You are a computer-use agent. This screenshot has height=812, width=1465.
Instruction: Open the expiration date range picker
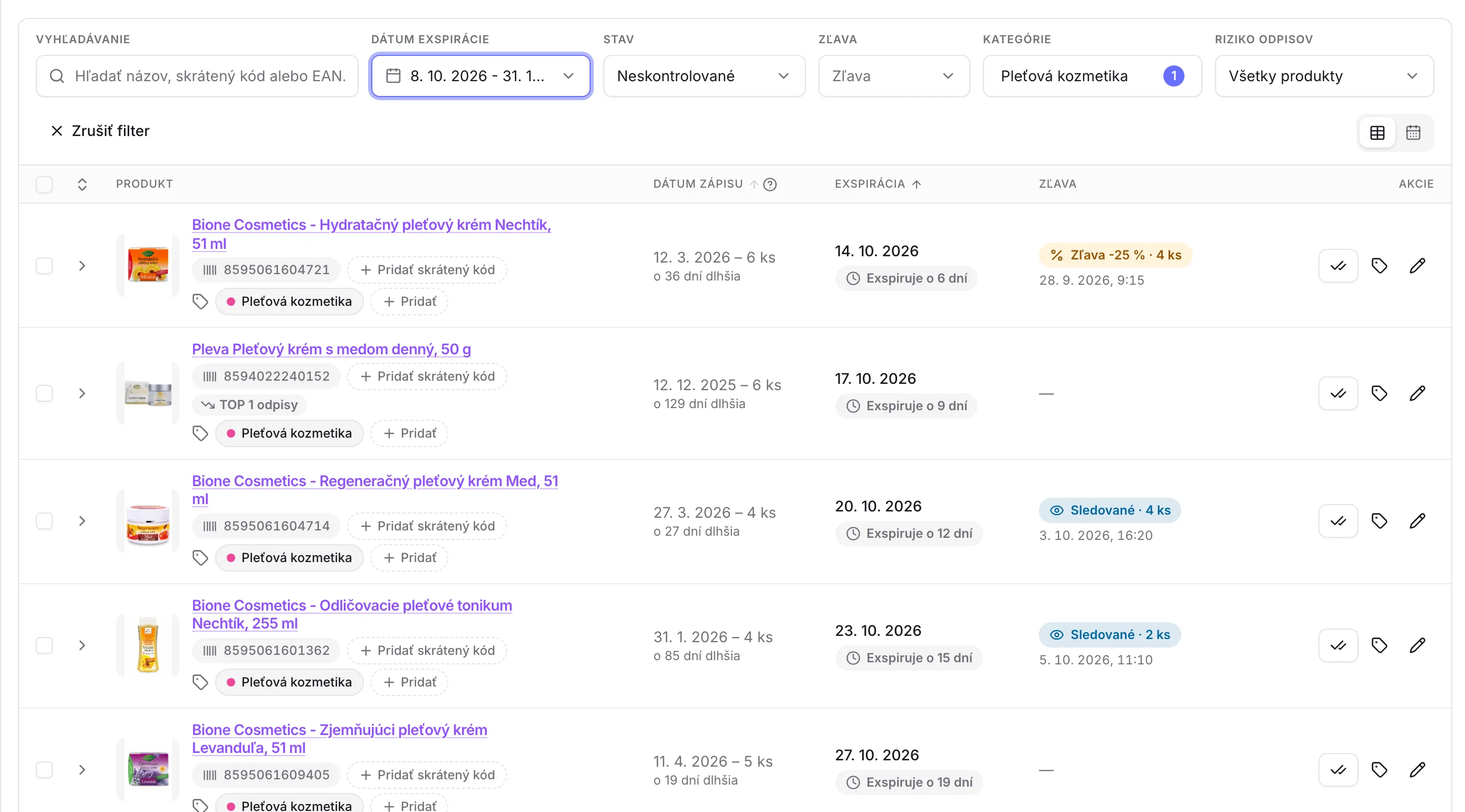pyautogui.click(x=480, y=75)
